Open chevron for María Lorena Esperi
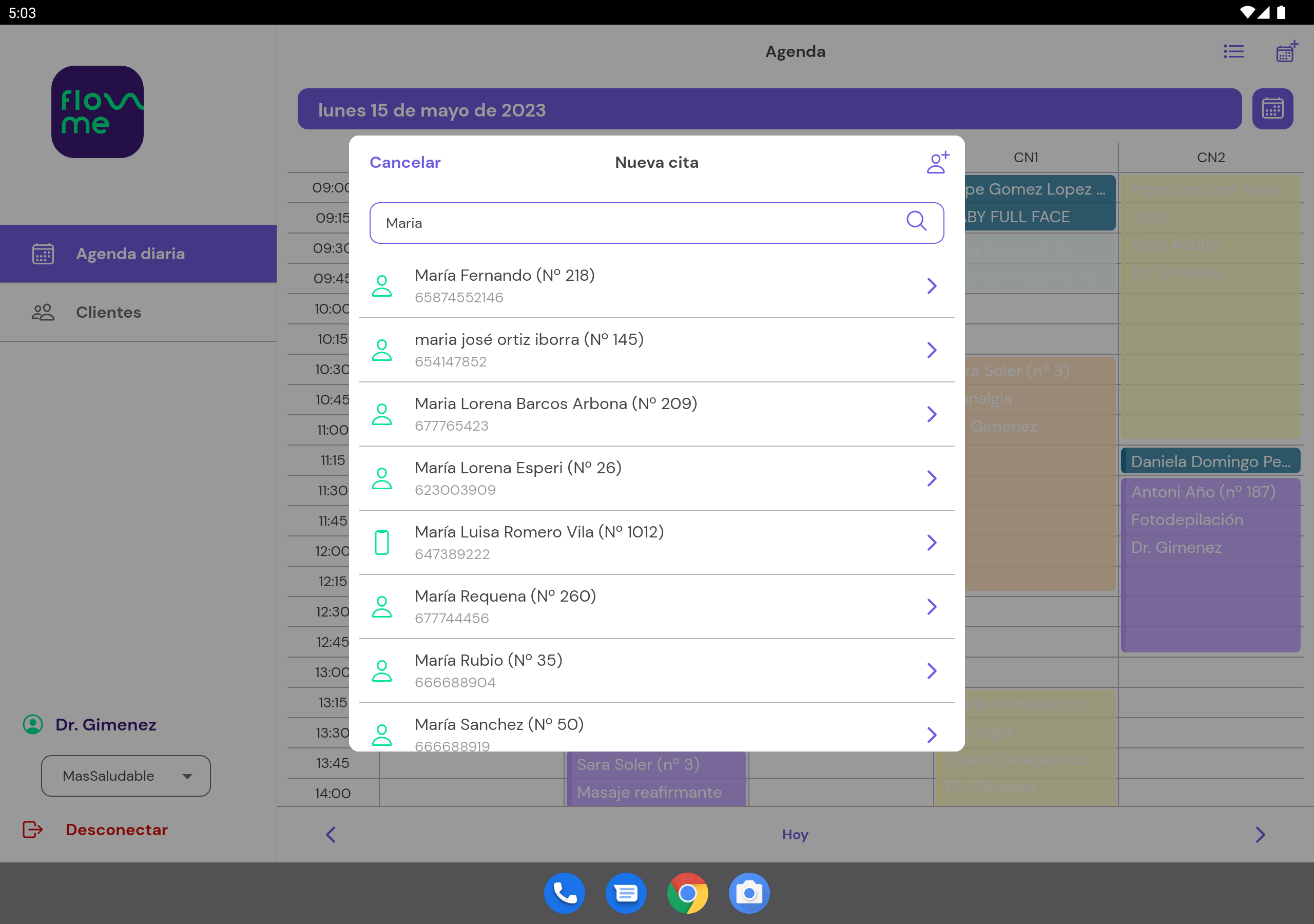The width and height of the screenshot is (1314, 924). point(932,478)
